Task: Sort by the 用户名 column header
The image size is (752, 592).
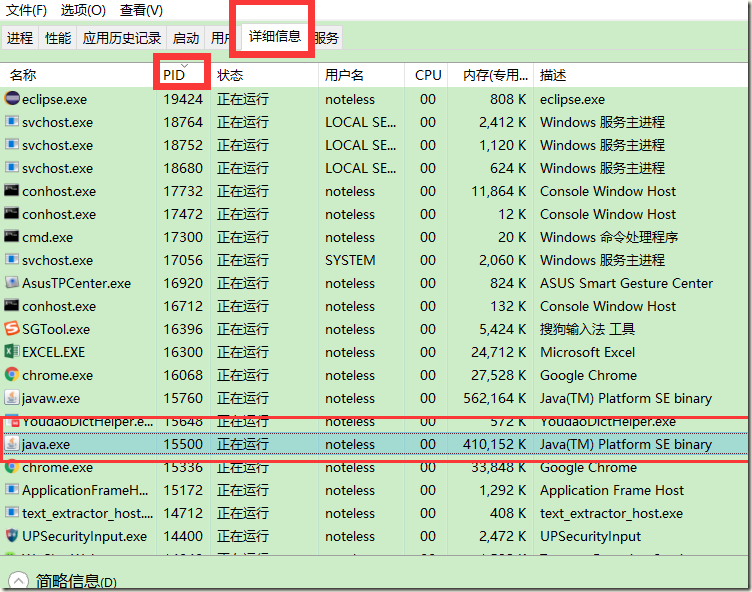Action: [361, 75]
